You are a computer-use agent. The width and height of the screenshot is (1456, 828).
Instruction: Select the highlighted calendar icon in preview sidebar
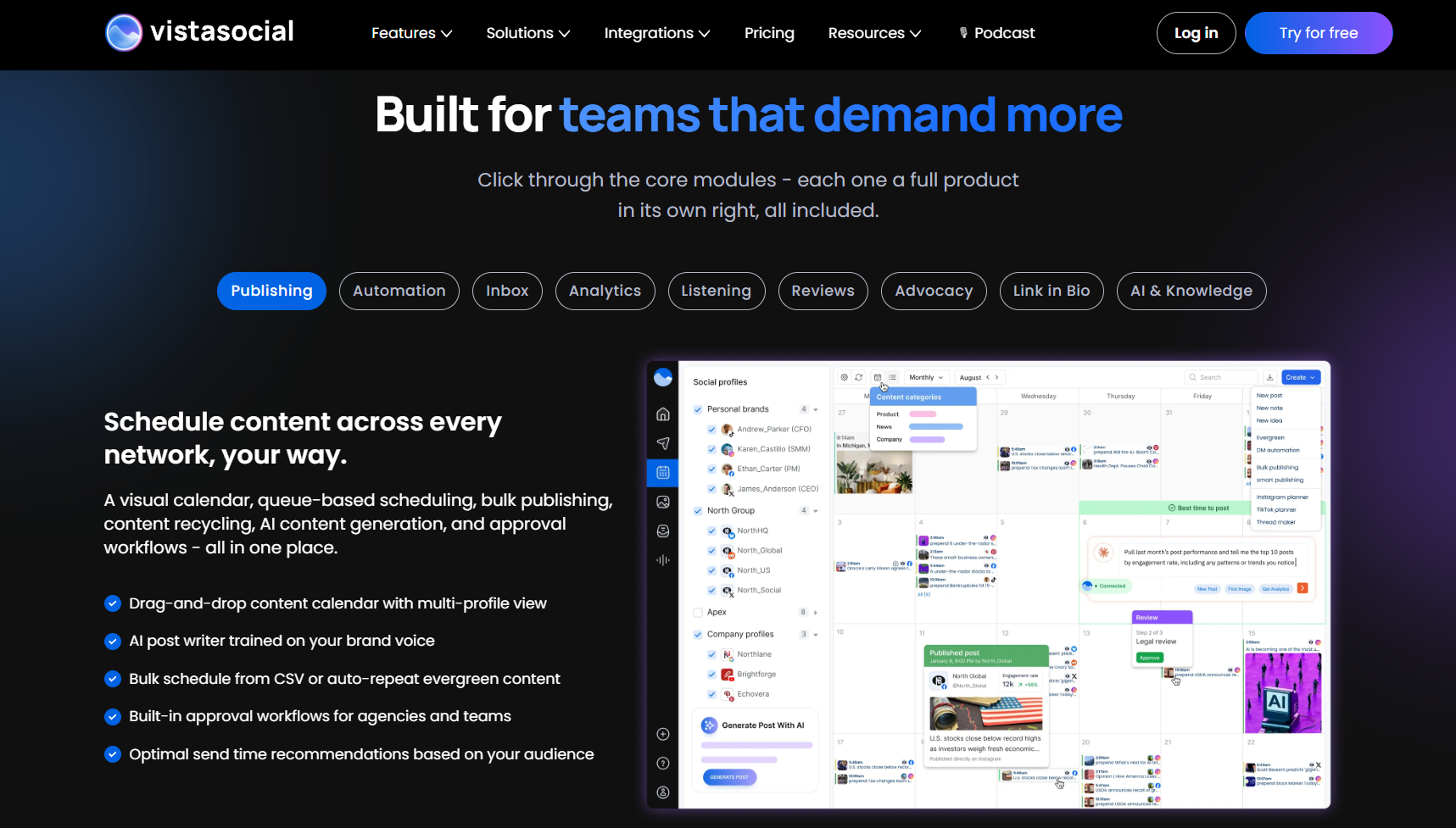(663, 472)
